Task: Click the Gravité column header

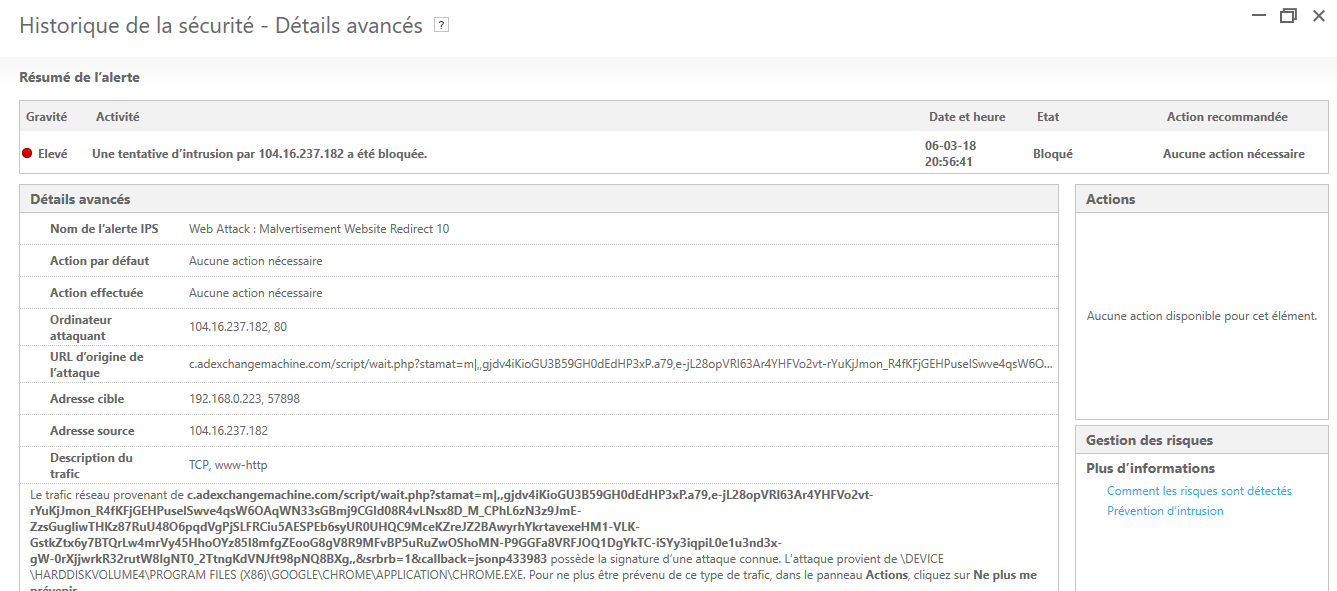Action: click(x=46, y=117)
